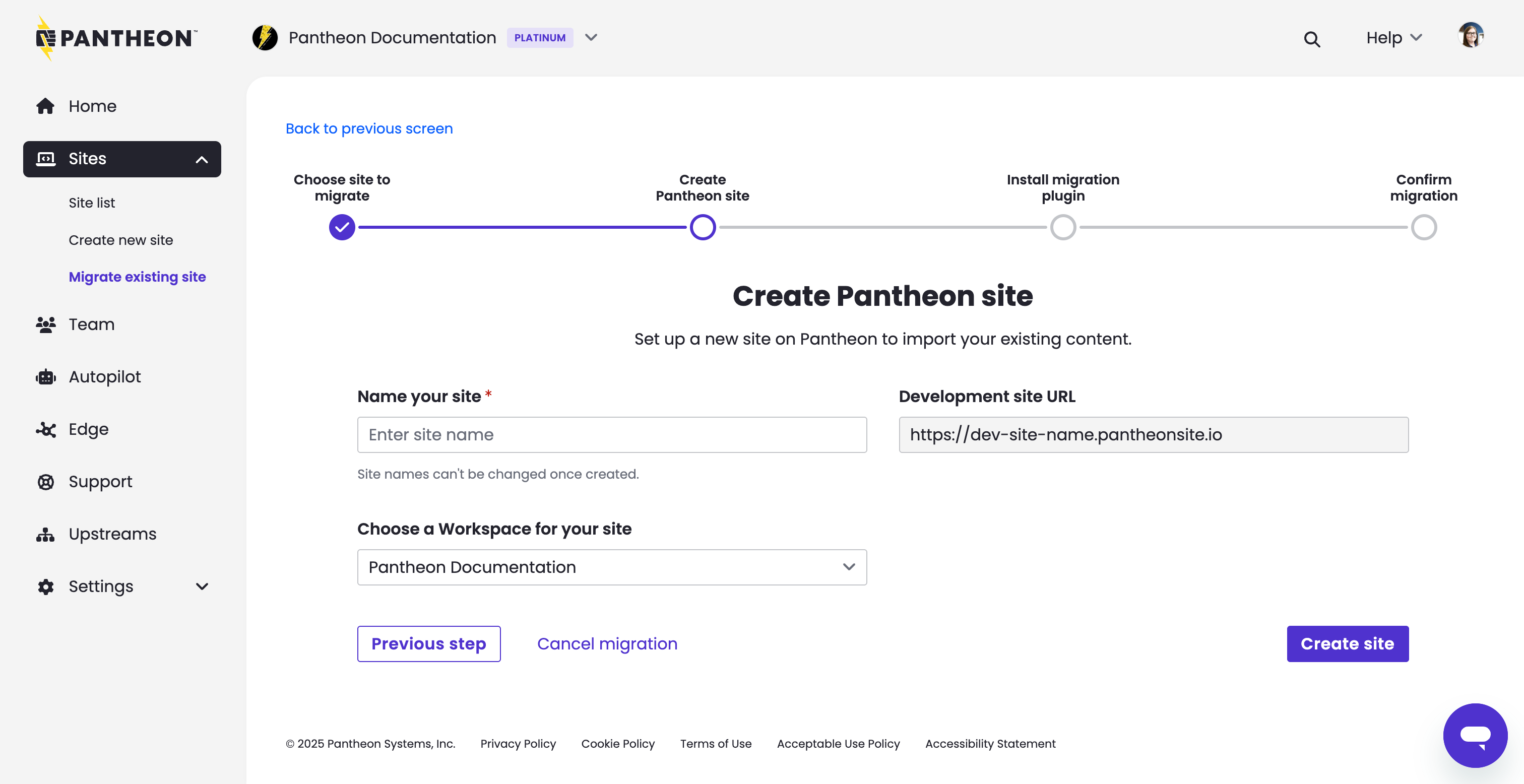This screenshot has height=784, width=1524.
Task: Click the Create site button
Action: pyautogui.click(x=1347, y=644)
